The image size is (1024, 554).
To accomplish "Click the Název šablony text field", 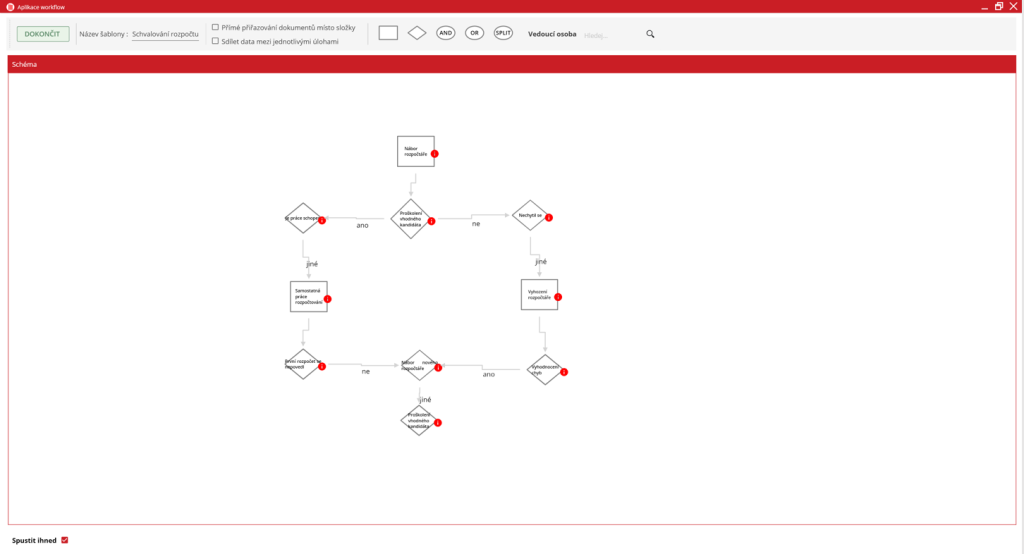I will coord(165,34).
